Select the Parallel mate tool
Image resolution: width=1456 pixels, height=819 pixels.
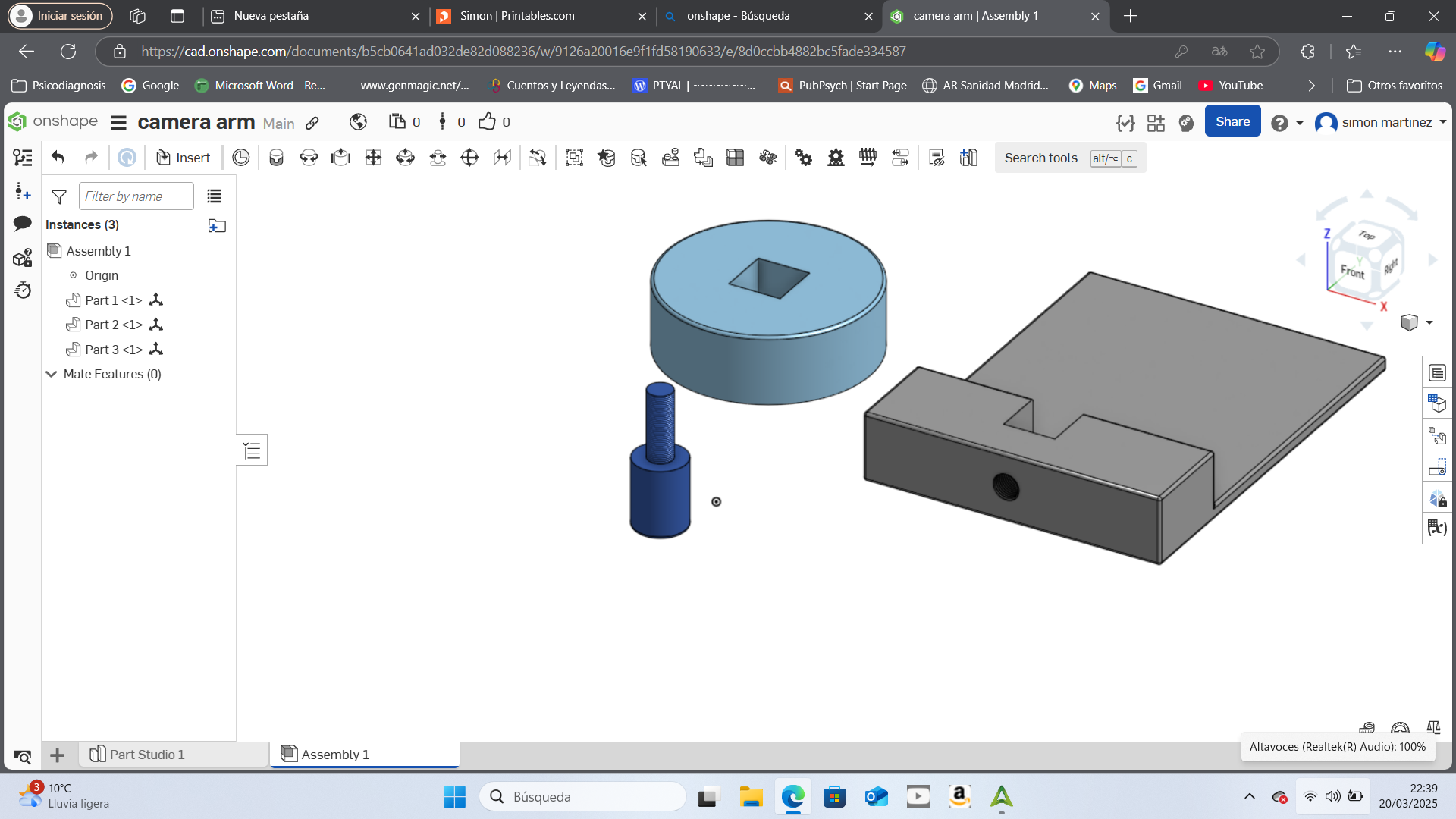coord(502,158)
